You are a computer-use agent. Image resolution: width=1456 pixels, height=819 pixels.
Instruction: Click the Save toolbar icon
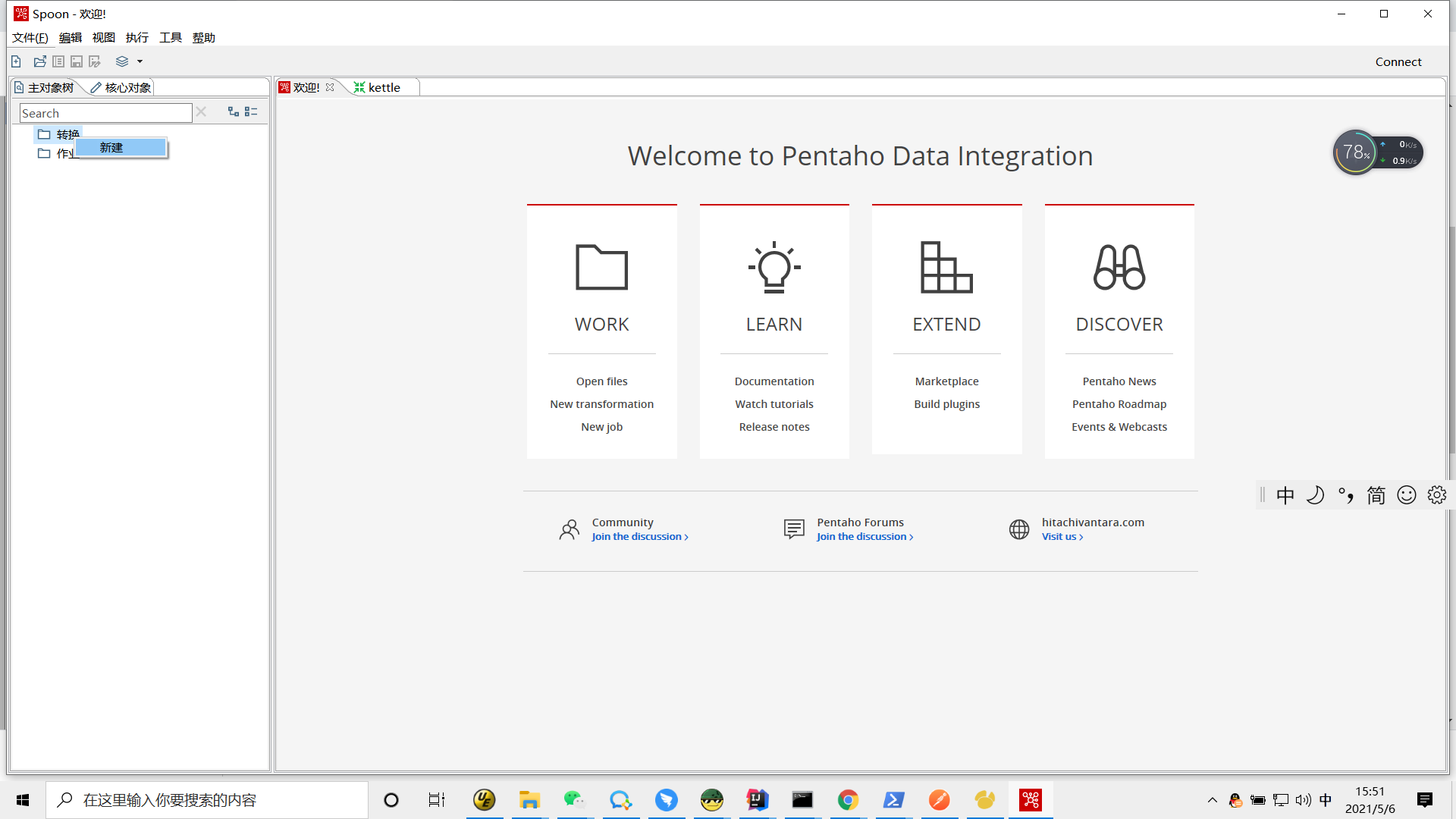77,61
